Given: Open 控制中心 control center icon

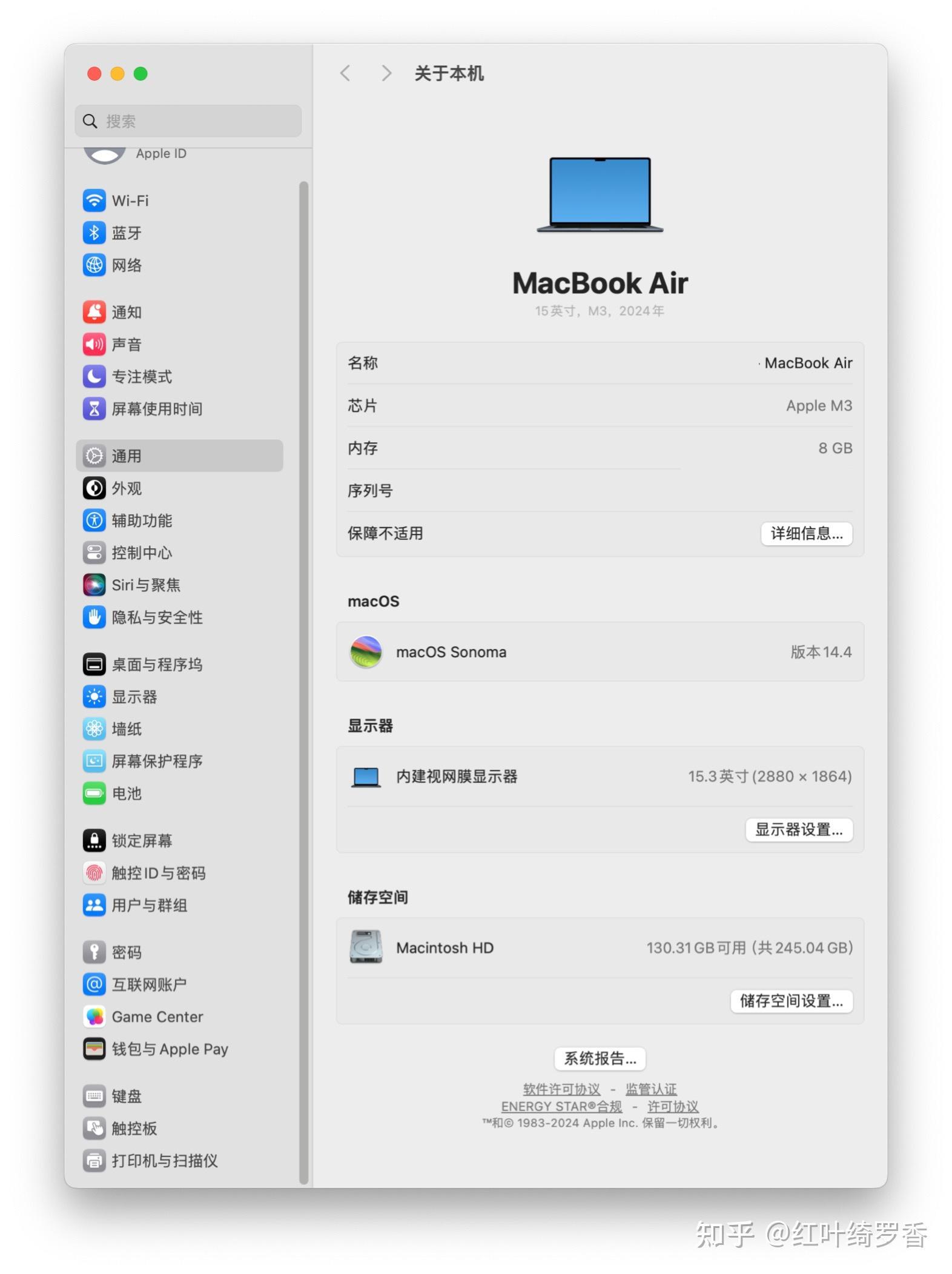Looking at the screenshot, I should (x=94, y=552).
